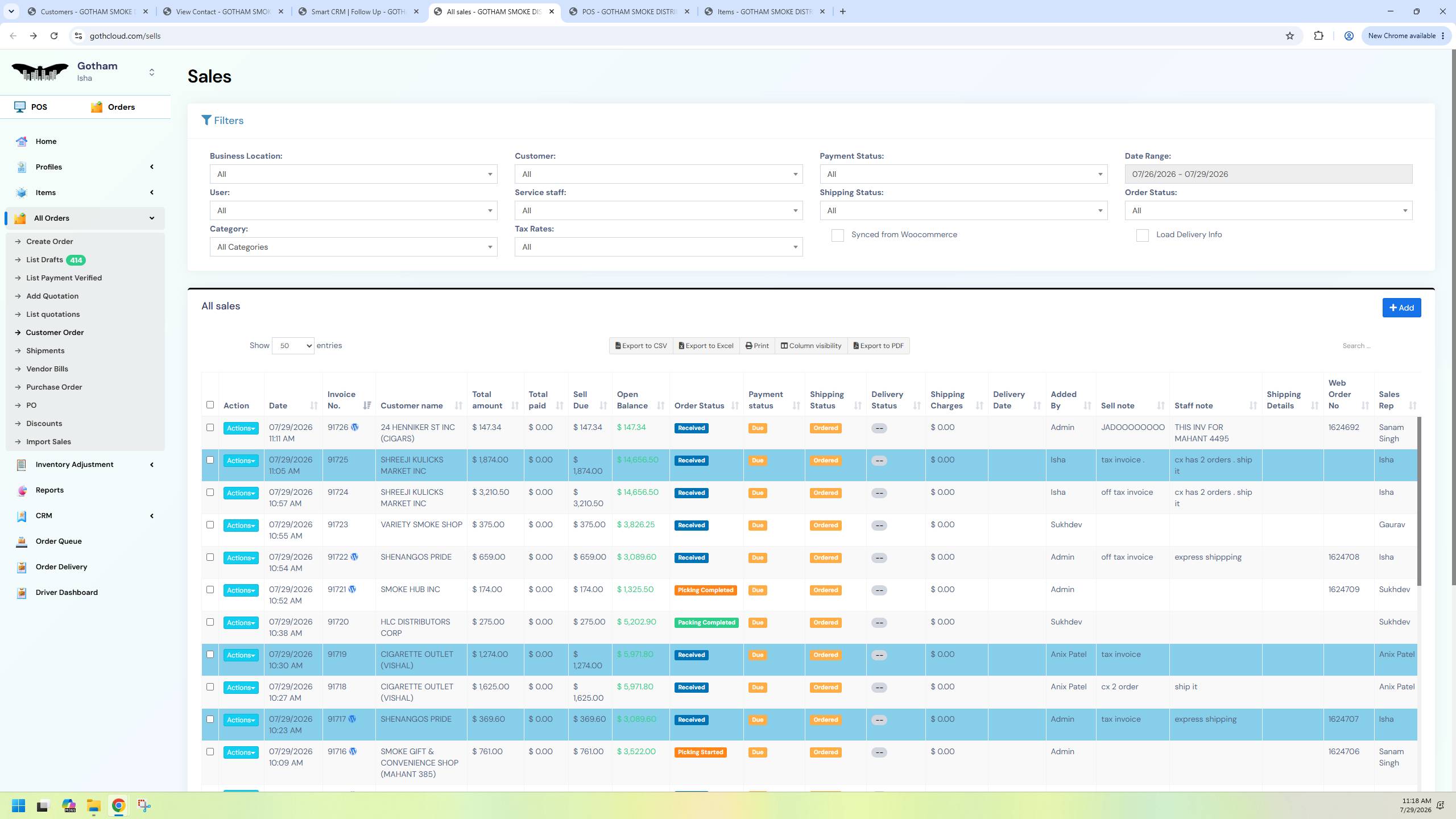The image size is (1456, 819).
Task: Click the Date Range input field
Action: tap(1268, 174)
